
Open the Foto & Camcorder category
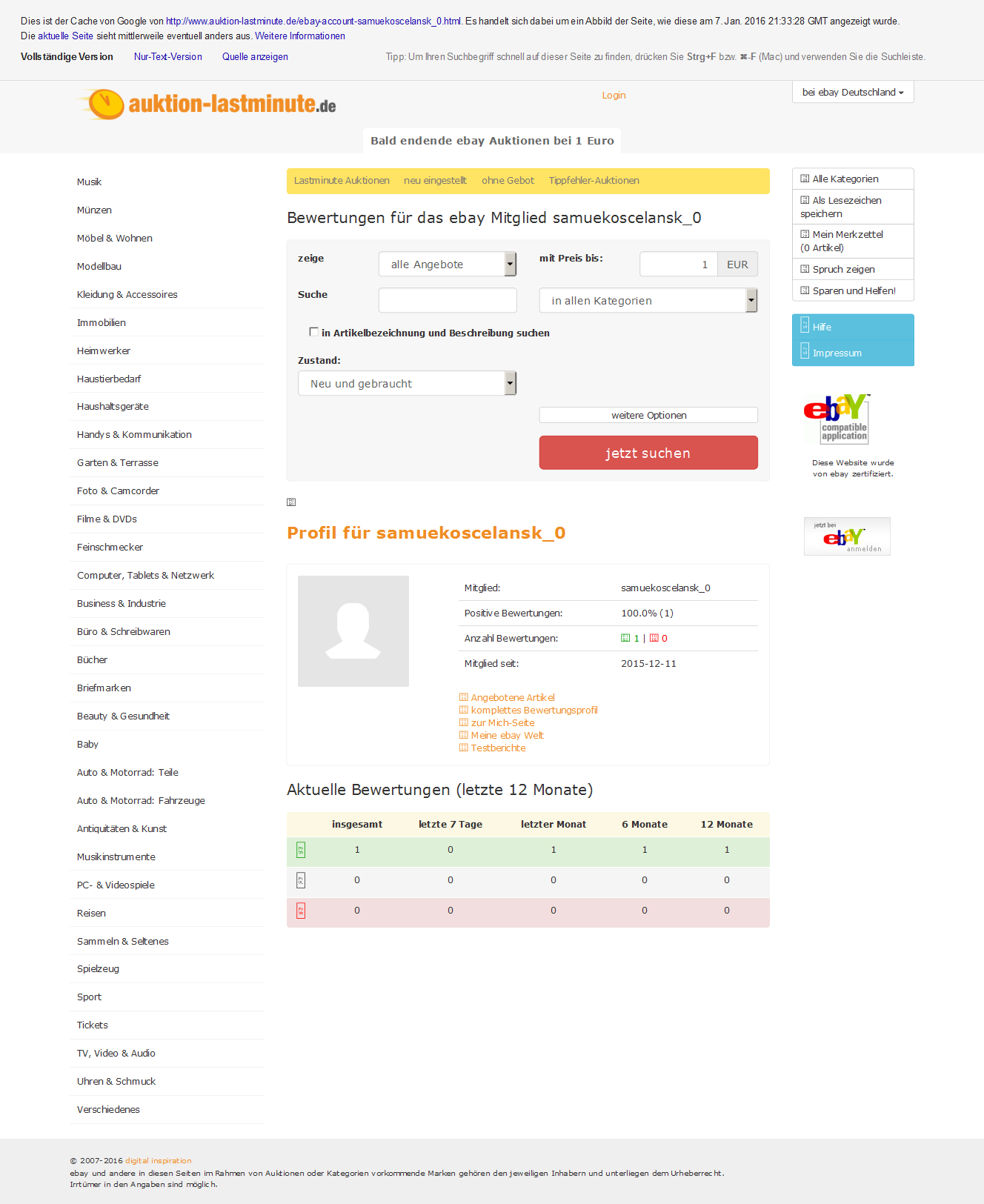tap(118, 490)
